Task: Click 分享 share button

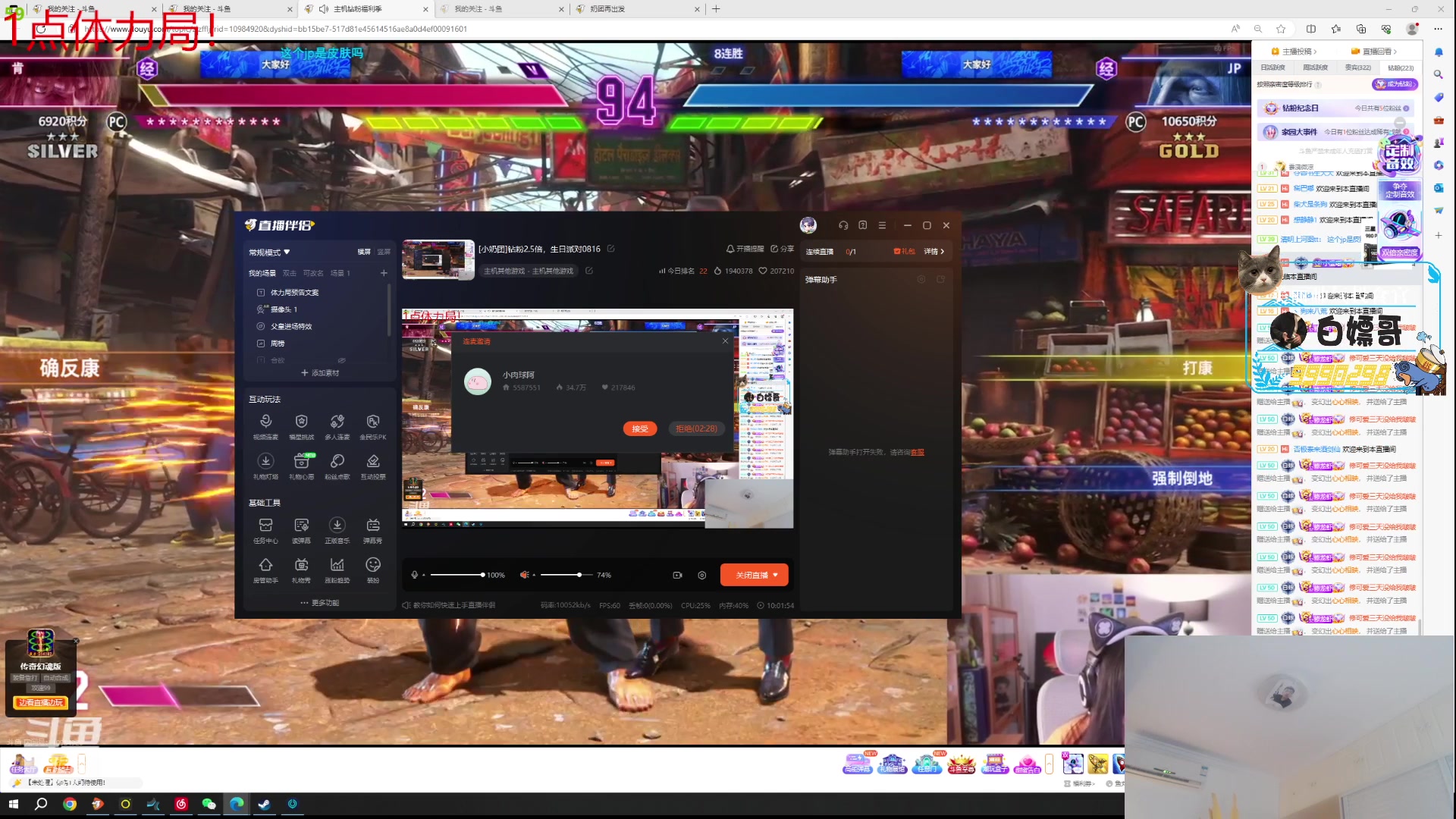Action: coord(783,249)
